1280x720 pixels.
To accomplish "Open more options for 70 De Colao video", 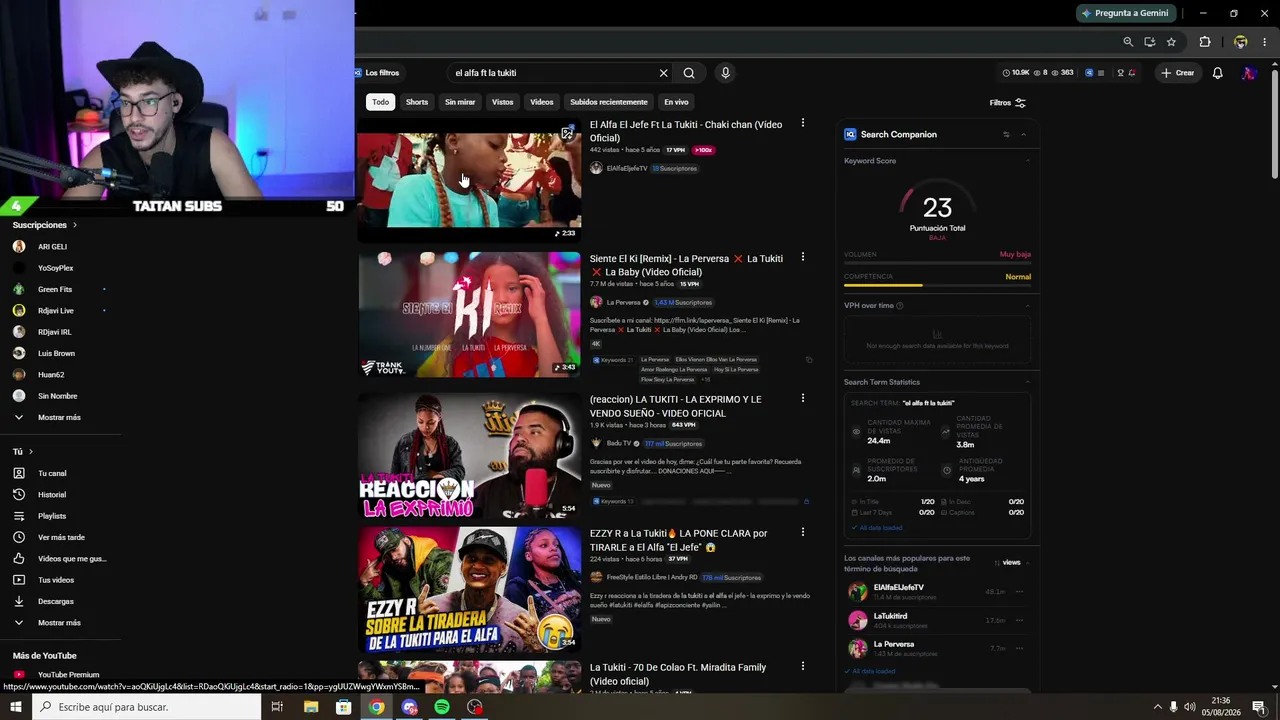I will [x=802, y=666].
